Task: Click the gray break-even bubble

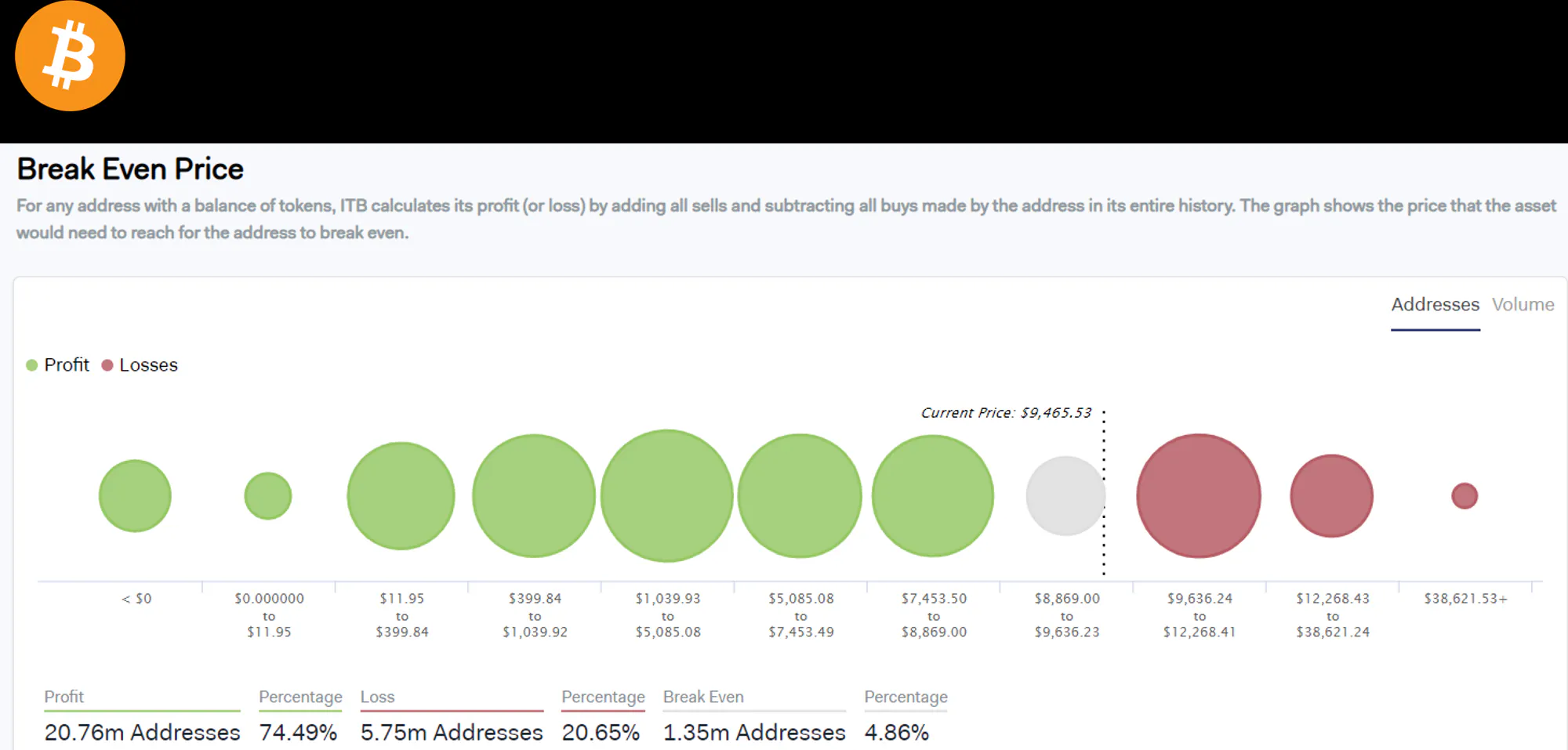Action: [1065, 496]
